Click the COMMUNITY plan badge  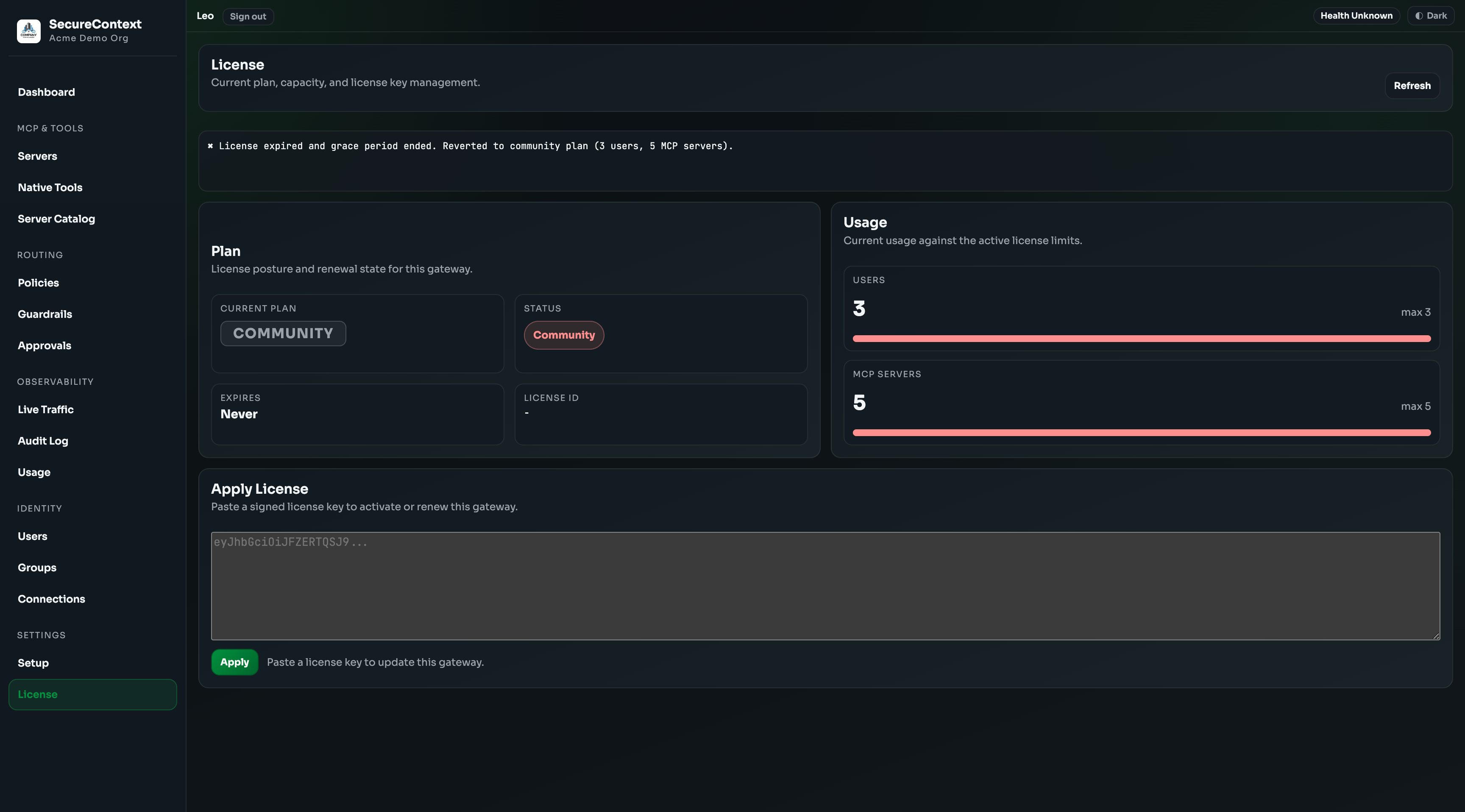coord(283,333)
